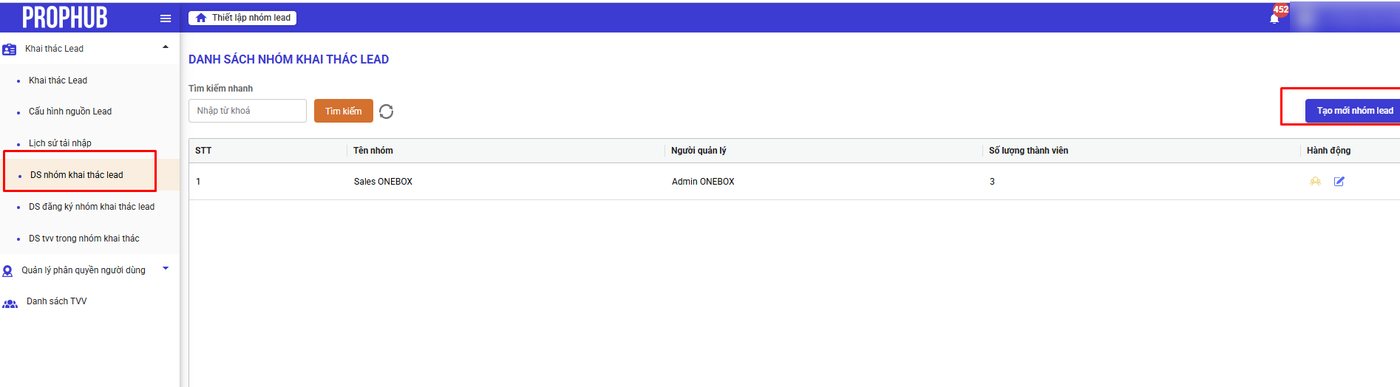Image resolution: width=1400 pixels, height=387 pixels.
Task: Click member count 3 cell
Action: click(992, 182)
